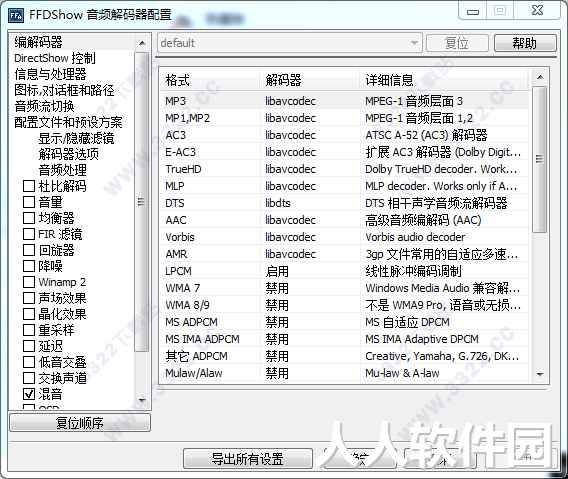Select the 解码器选项 sidebar entry
The image size is (568, 479).
[68, 154]
